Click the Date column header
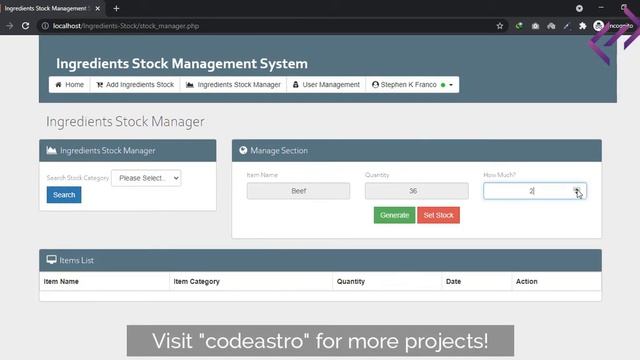Viewport: 640px width, 360px height. (453, 282)
